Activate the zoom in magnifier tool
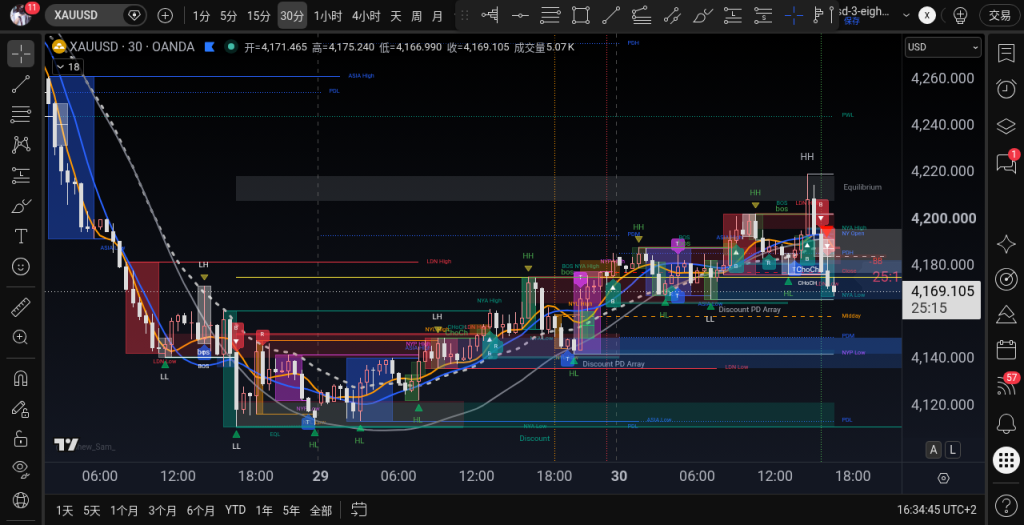The width and height of the screenshot is (1024, 525). [21, 337]
